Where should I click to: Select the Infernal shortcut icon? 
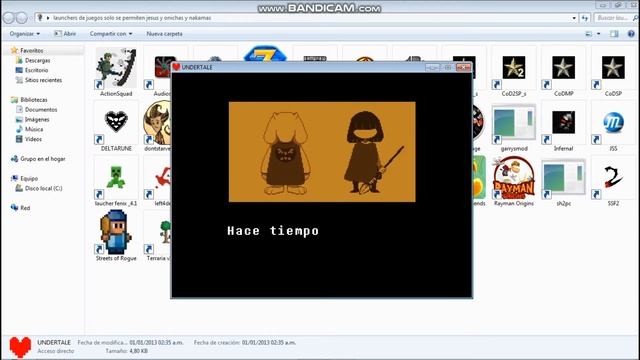coord(564,122)
